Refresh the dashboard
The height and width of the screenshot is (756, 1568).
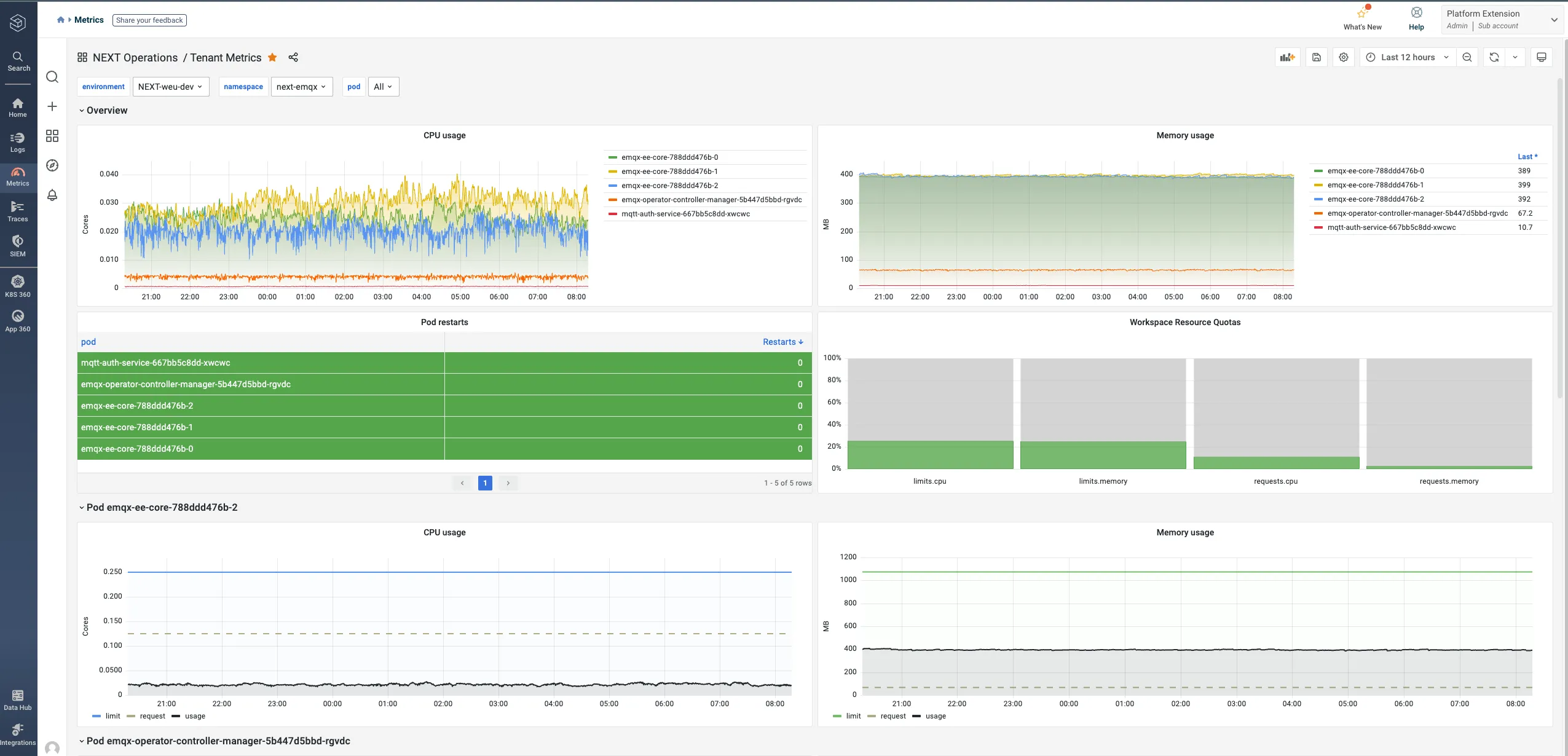pyautogui.click(x=1494, y=57)
